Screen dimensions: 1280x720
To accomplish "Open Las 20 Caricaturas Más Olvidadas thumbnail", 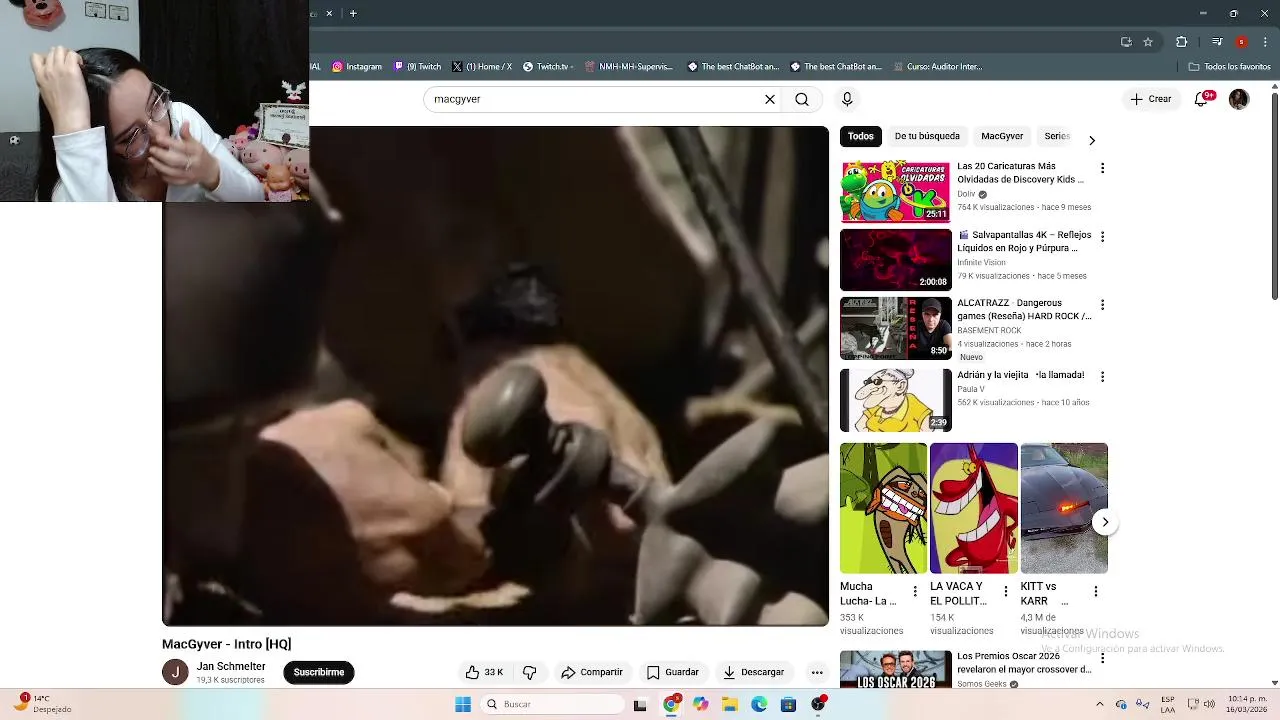I will coord(896,191).
